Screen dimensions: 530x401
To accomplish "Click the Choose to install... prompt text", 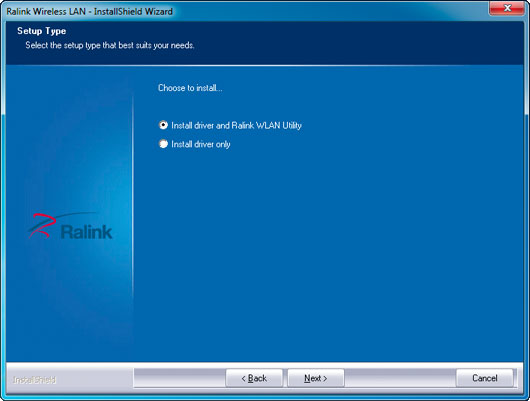I will [190, 88].
